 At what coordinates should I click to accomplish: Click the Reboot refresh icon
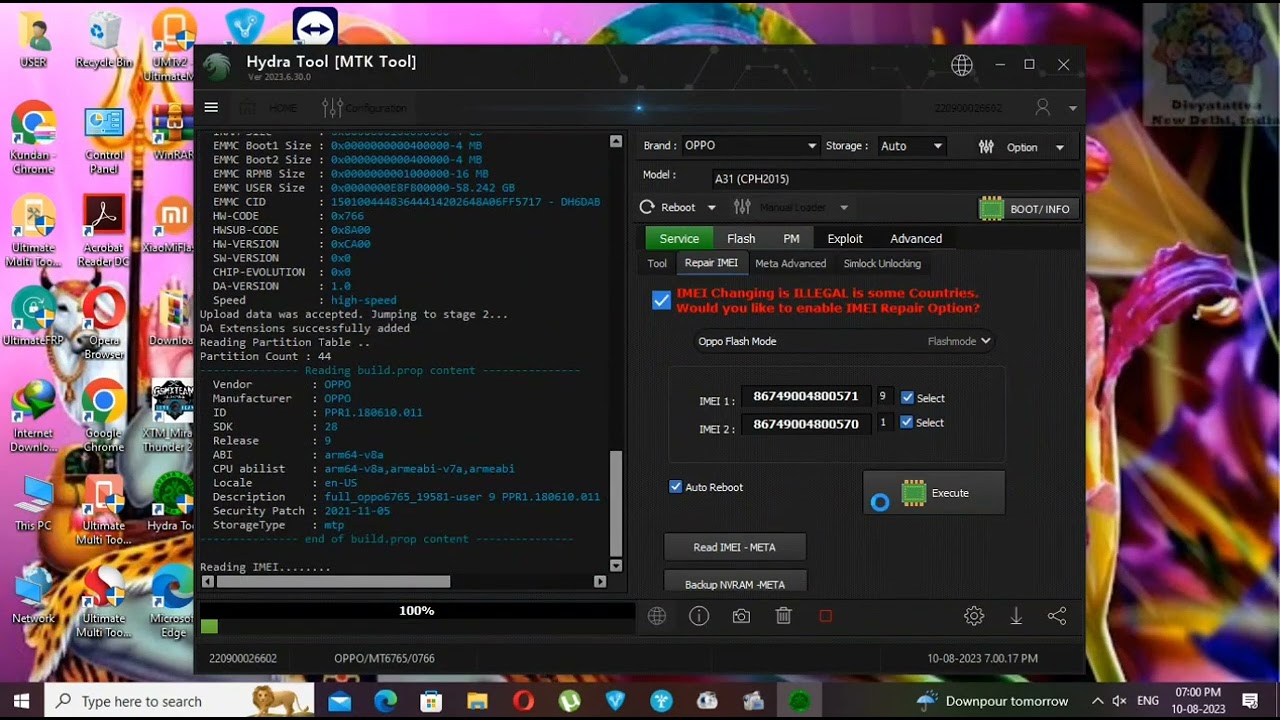647,207
